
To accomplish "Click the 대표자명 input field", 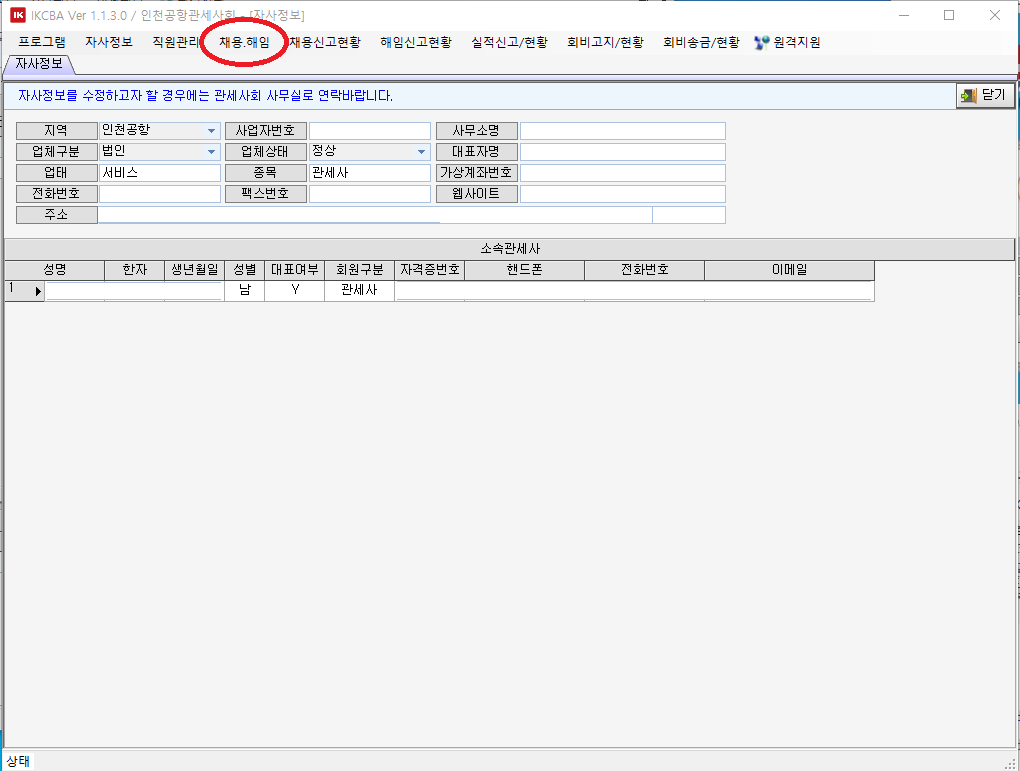I will click(x=622, y=152).
